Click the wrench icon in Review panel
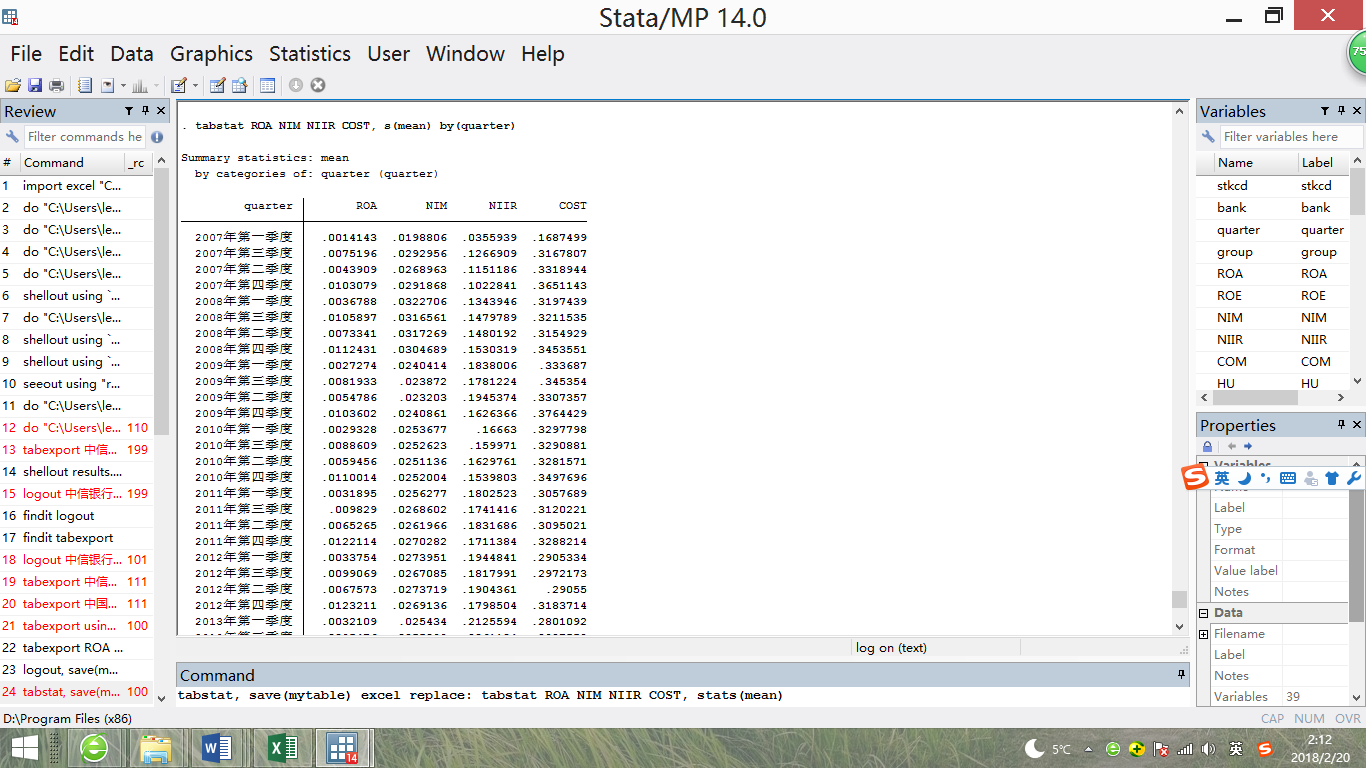 (x=12, y=137)
